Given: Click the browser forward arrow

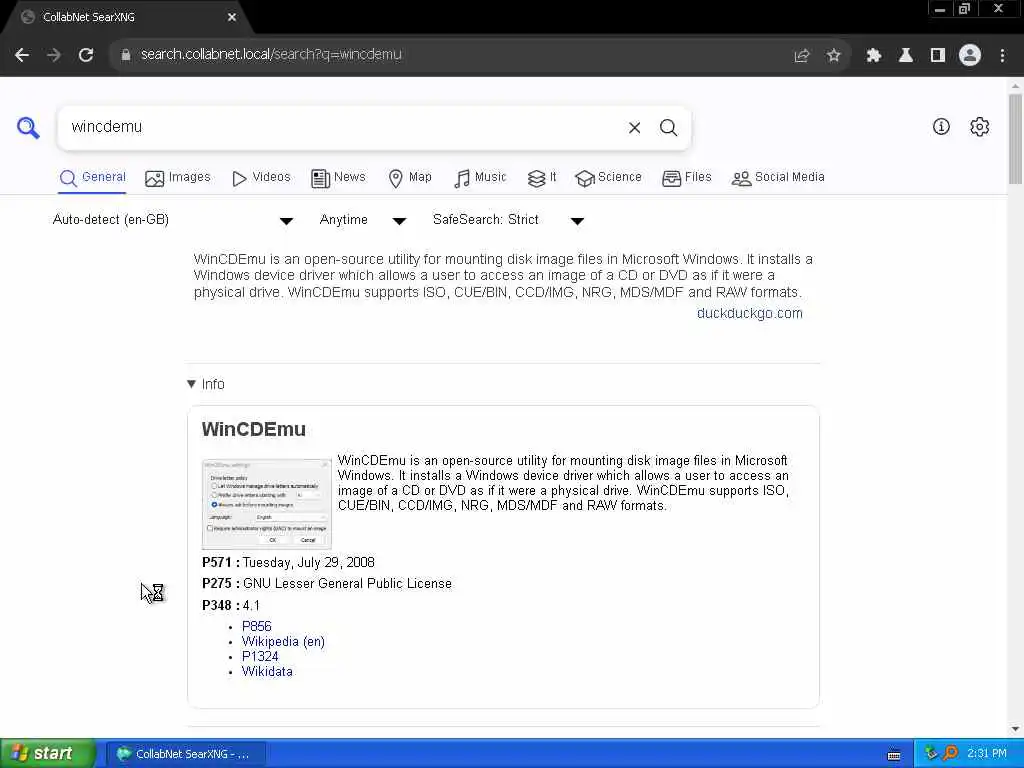Looking at the screenshot, I should (54, 55).
